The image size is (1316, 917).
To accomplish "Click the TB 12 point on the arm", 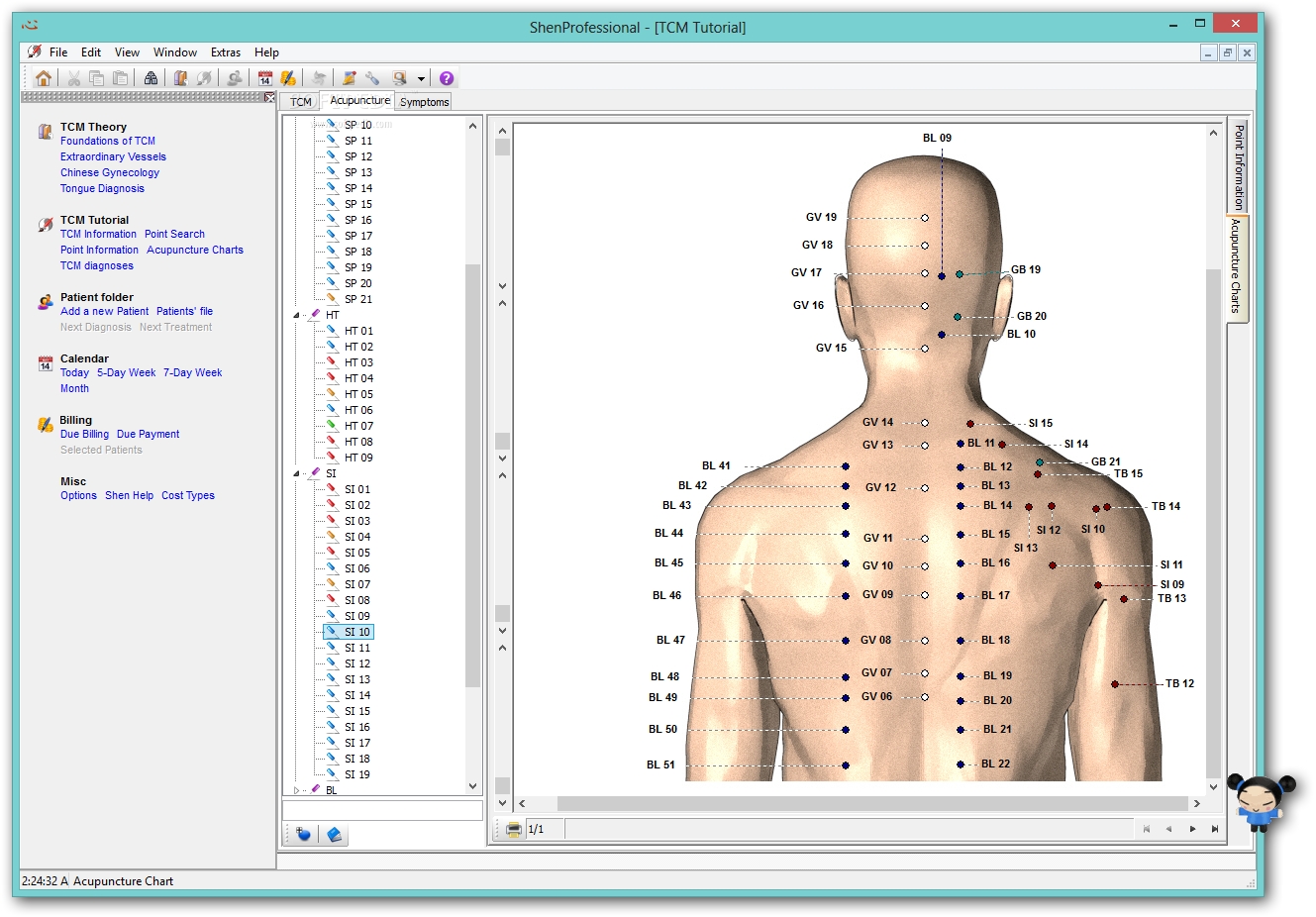I will pyautogui.click(x=1115, y=684).
